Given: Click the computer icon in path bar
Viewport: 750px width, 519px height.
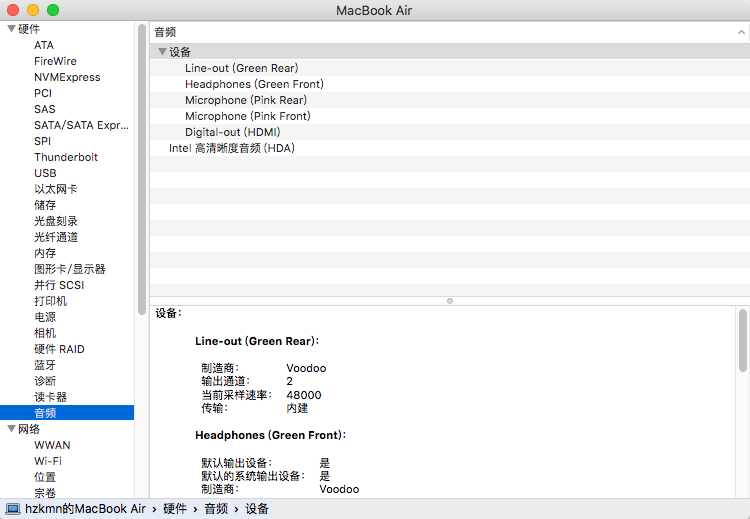Looking at the screenshot, I should point(12,509).
